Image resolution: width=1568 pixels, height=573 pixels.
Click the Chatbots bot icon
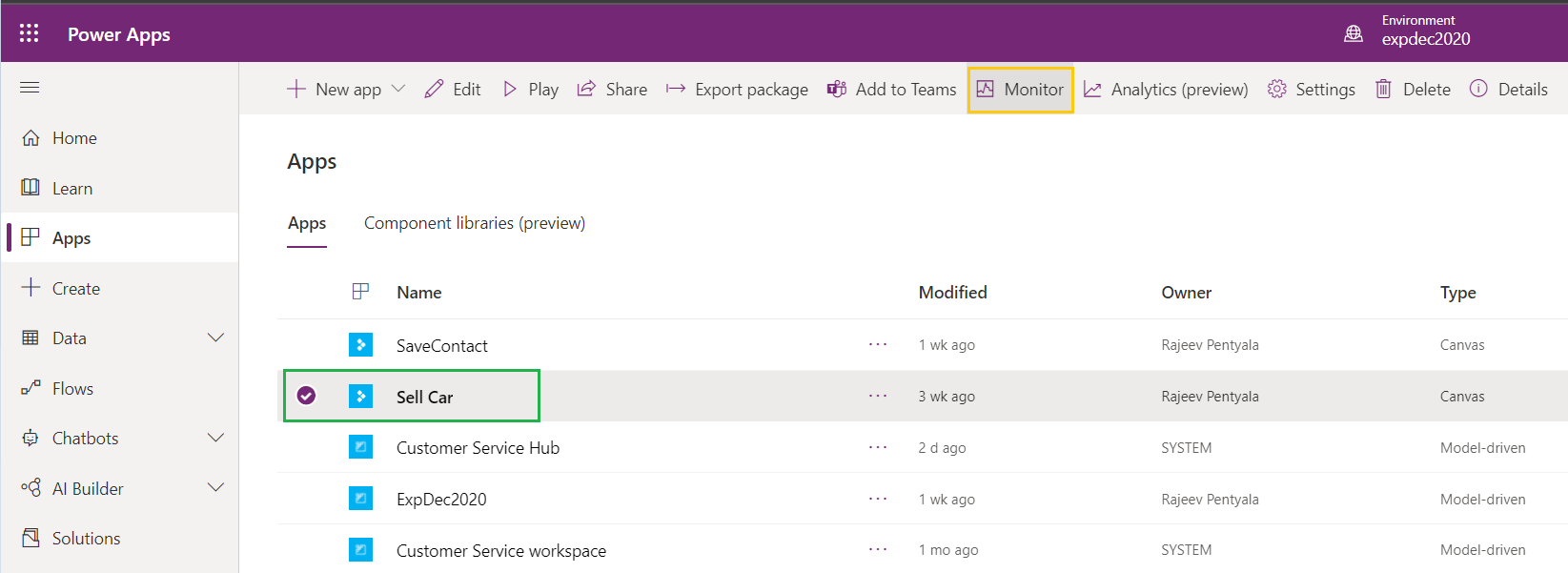pyautogui.click(x=31, y=438)
